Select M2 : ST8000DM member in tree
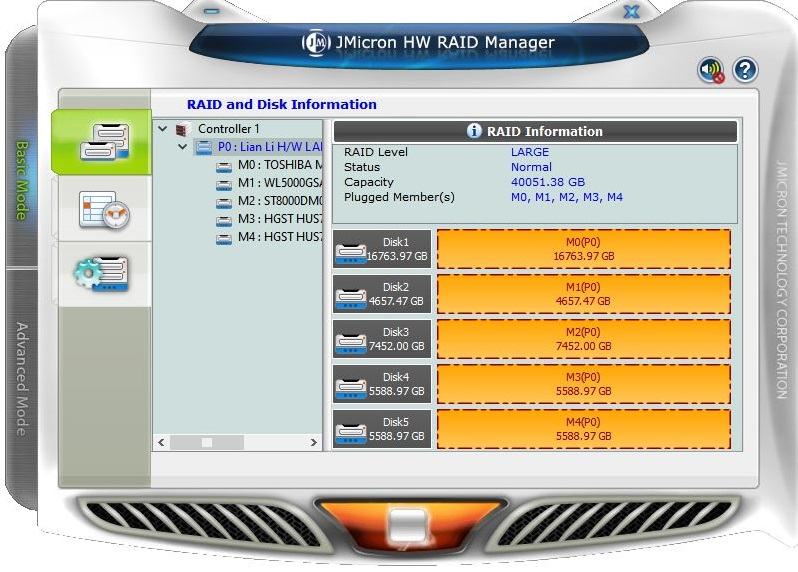Screen dimensions: 798x572 tap(280, 201)
